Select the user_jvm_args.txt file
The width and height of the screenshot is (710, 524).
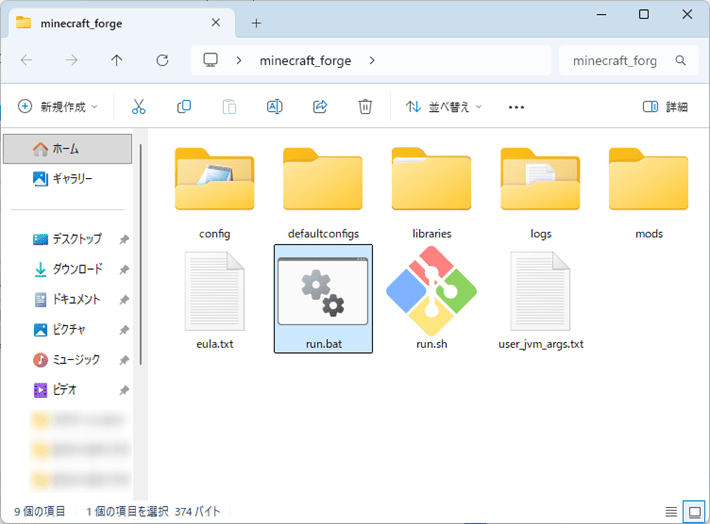[x=540, y=300]
